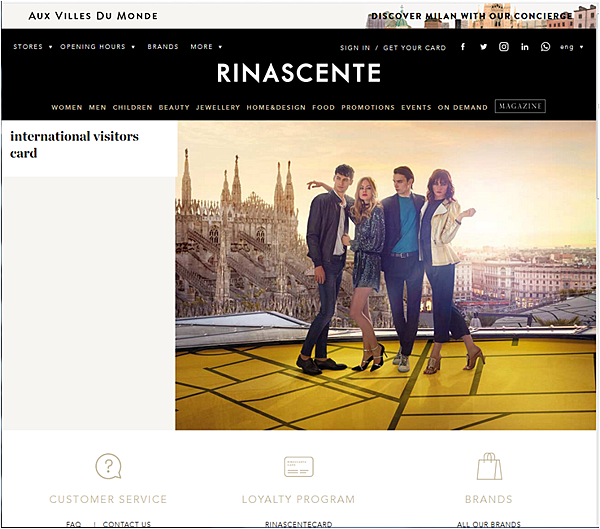Expand the Opening Hours dropdown
Viewport: 600px width, 529px height.
98,47
